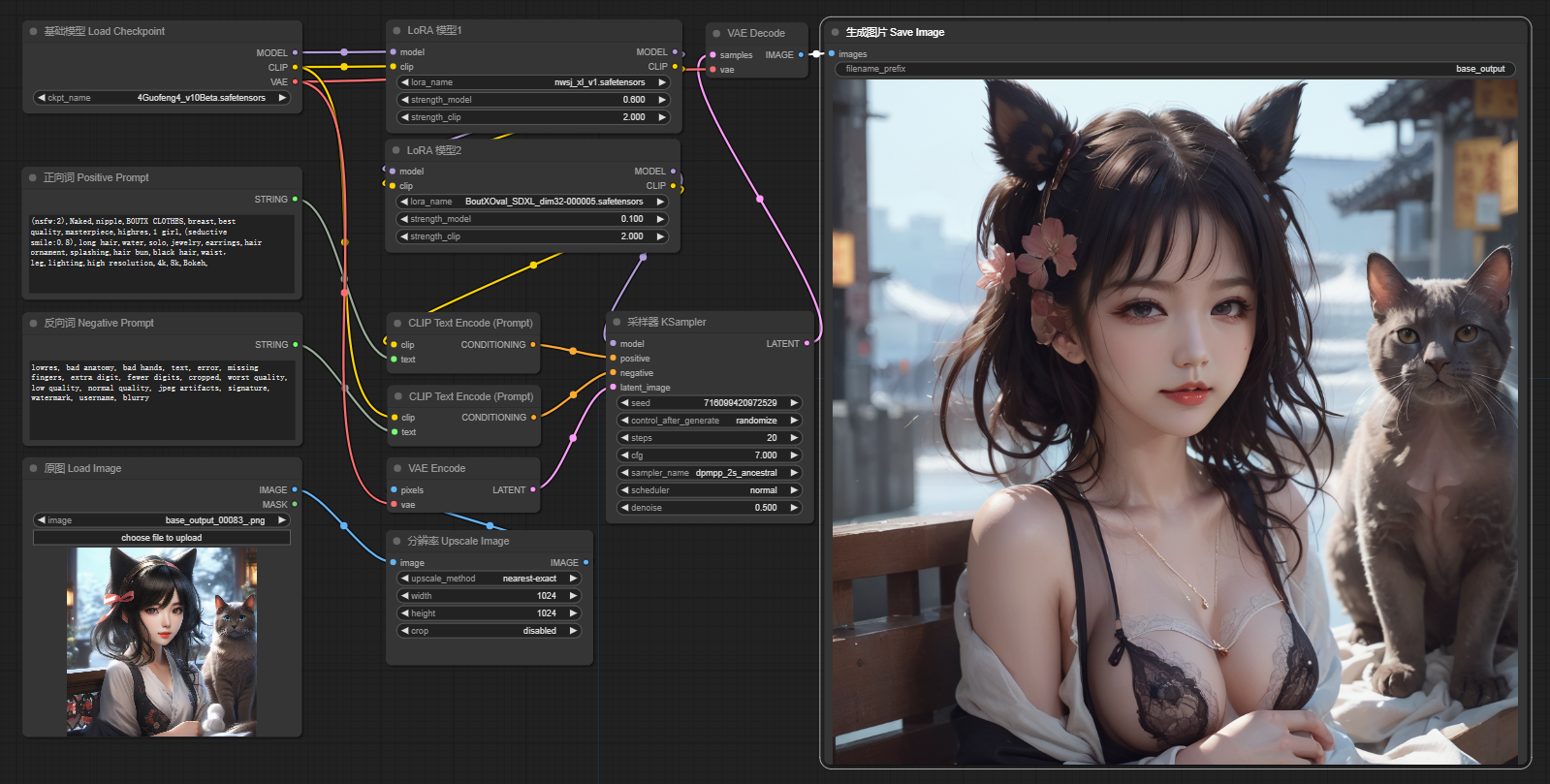This screenshot has height=784, width=1550.
Task: Click the left arrow on the seed field
Action: point(625,403)
